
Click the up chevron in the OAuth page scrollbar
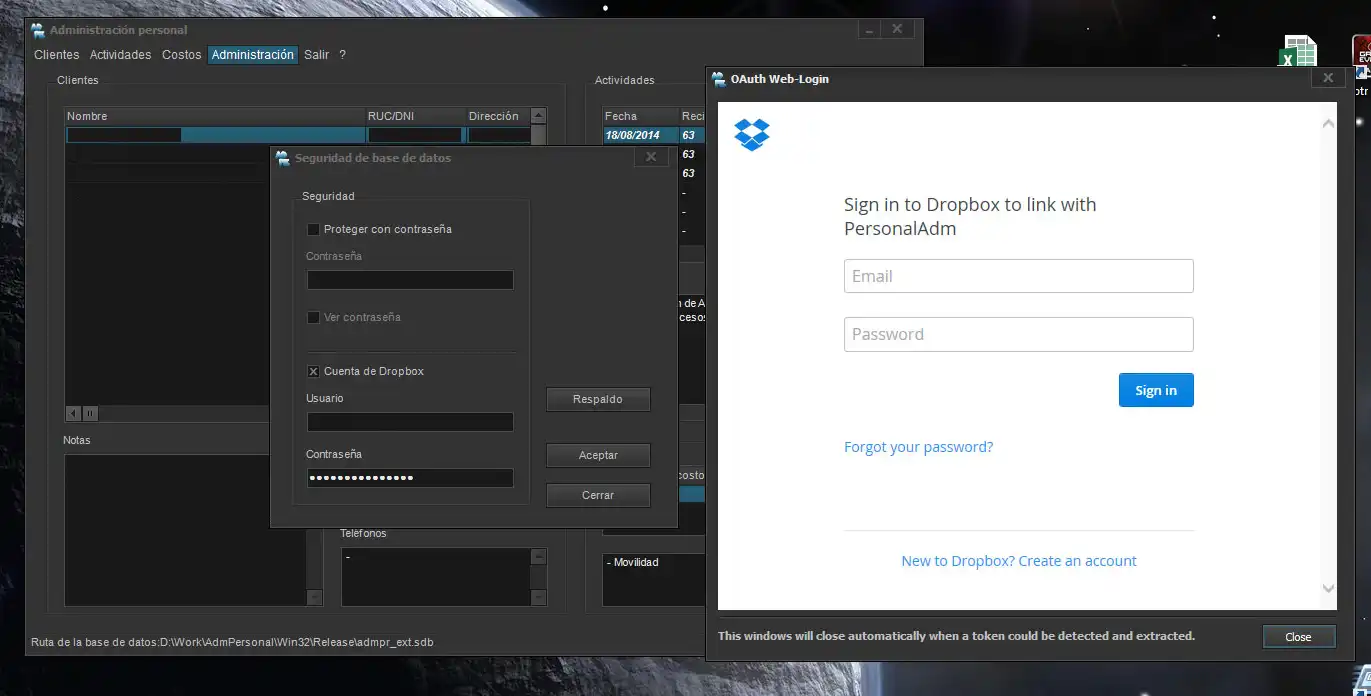point(1328,124)
